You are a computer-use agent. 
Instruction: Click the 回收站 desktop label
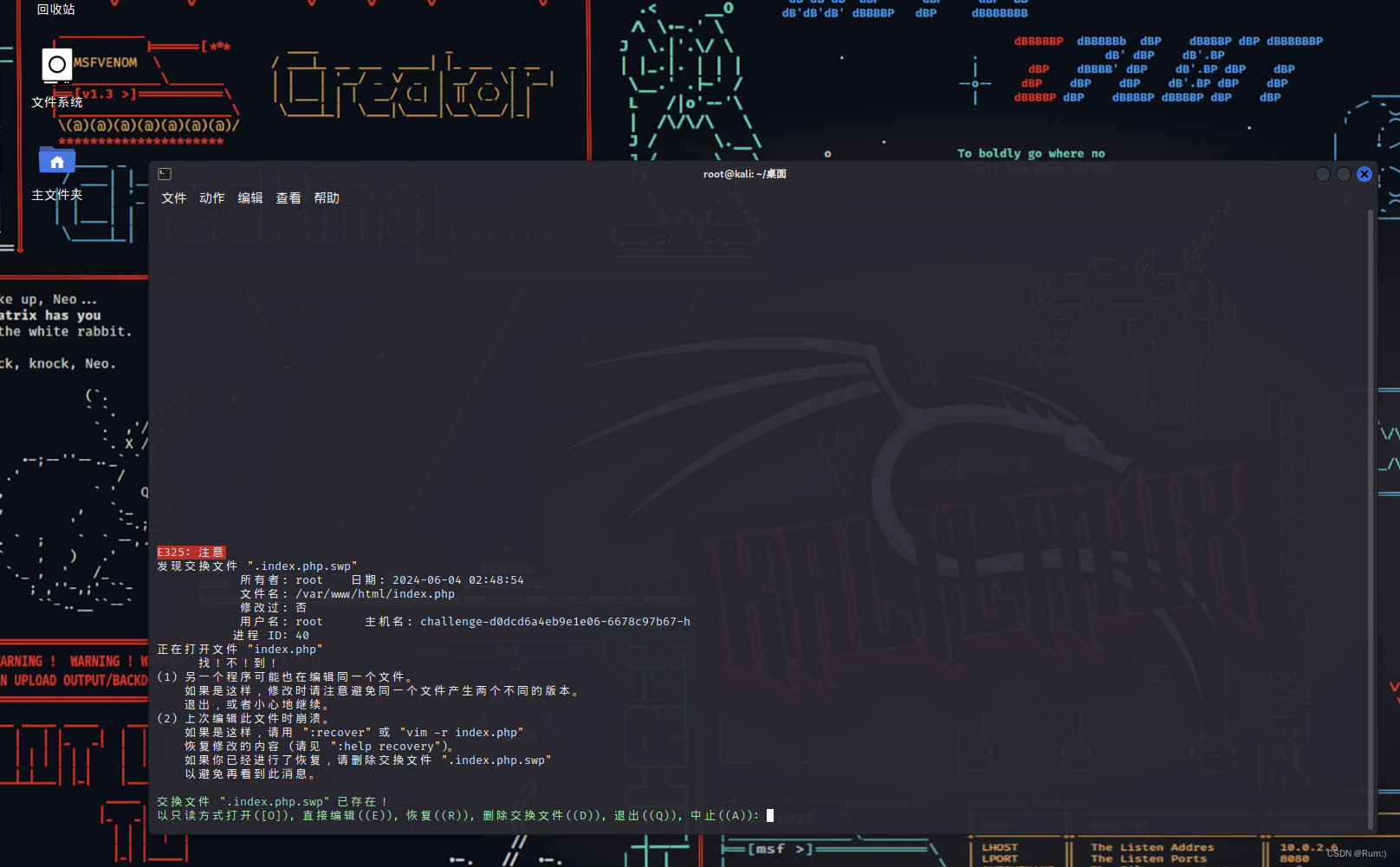pyautogui.click(x=56, y=10)
